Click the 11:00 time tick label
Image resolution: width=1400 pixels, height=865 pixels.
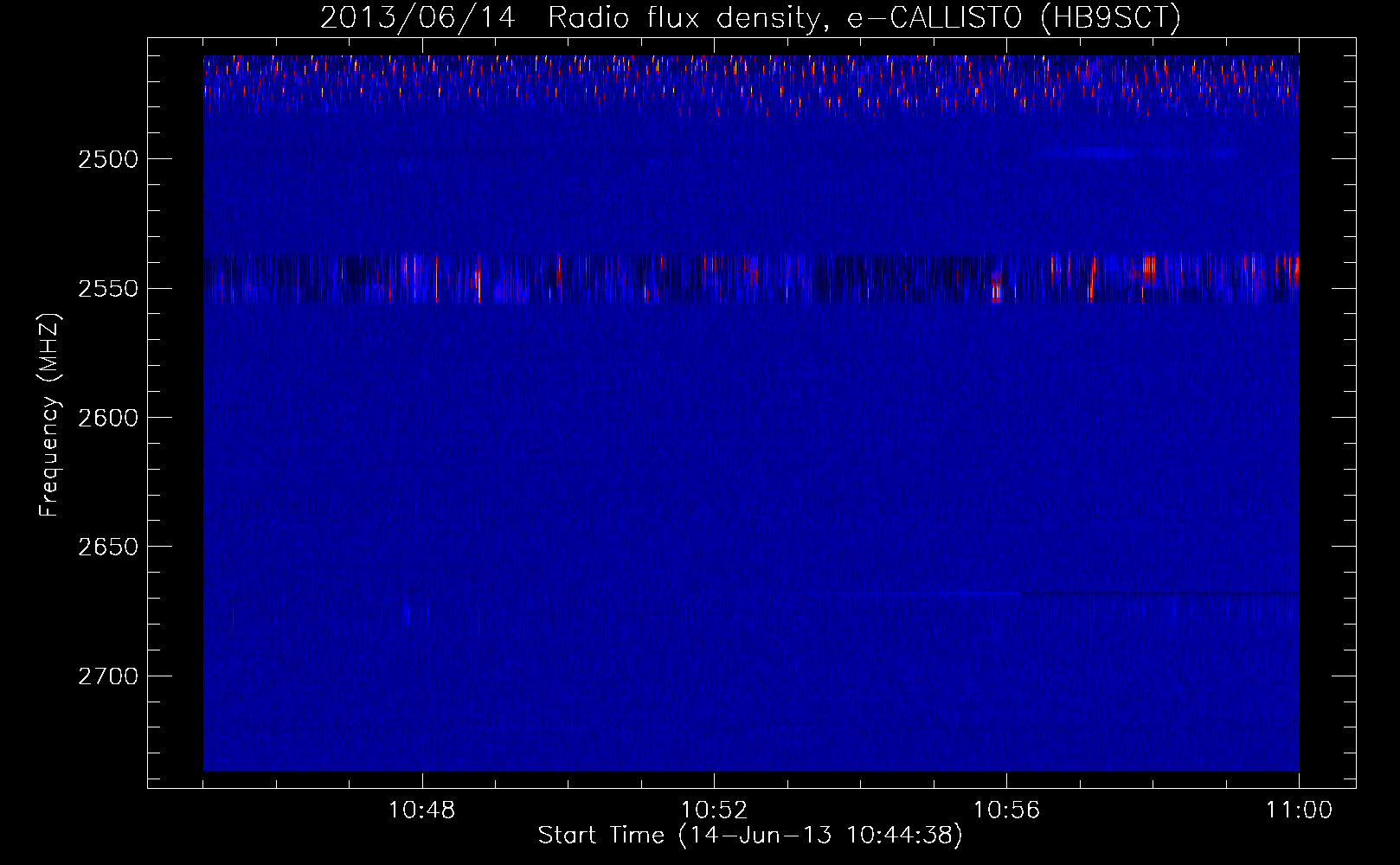point(1299,811)
